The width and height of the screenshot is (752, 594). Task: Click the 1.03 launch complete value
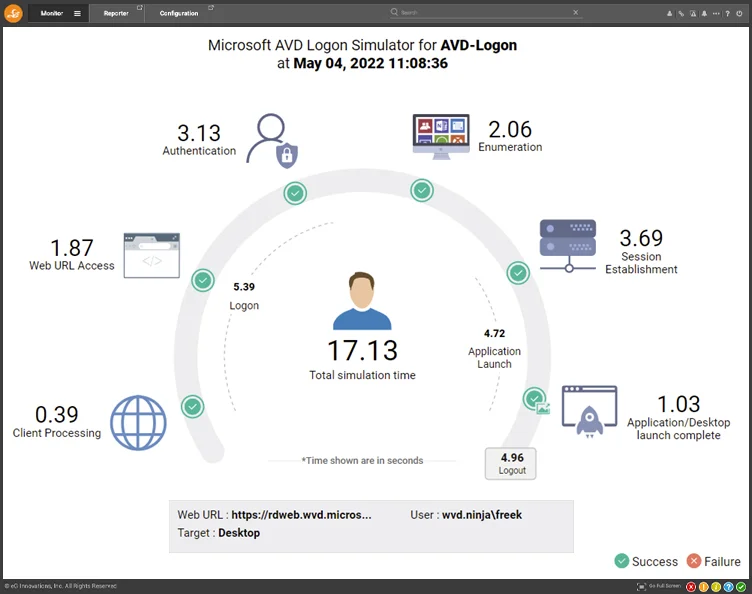[679, 404]
